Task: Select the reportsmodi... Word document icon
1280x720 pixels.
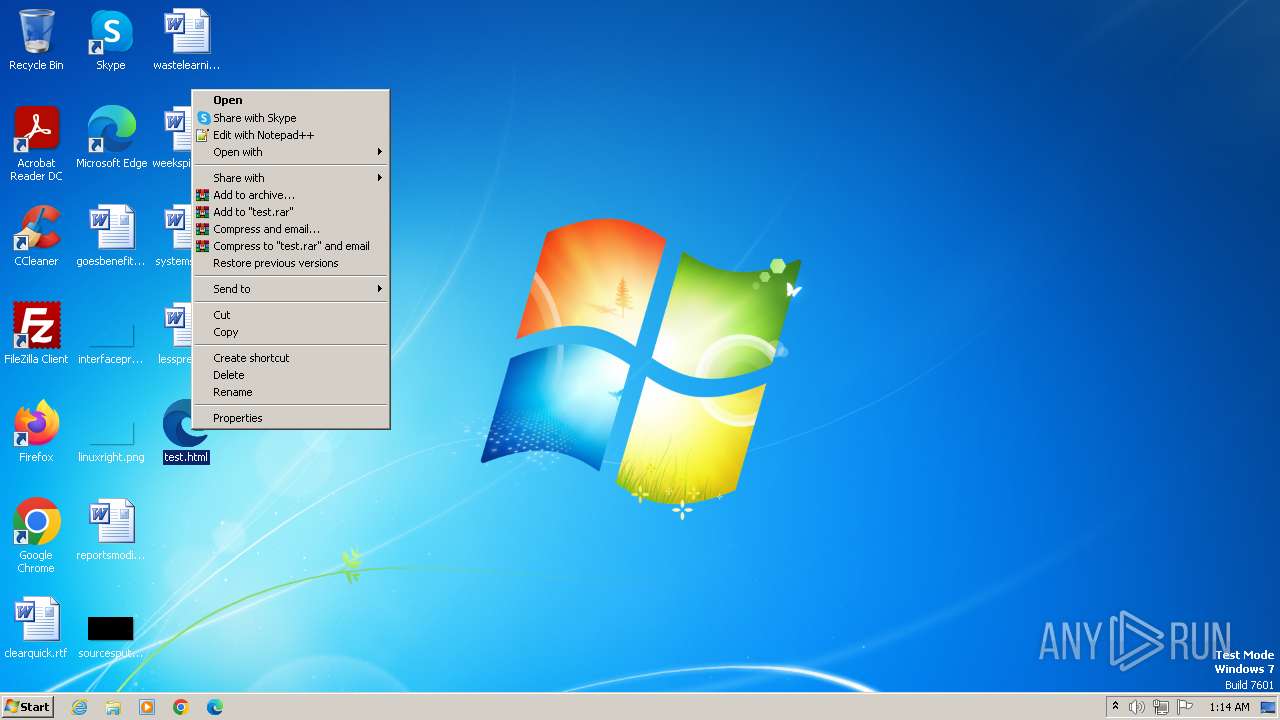Action: click(x=111, y=530)
